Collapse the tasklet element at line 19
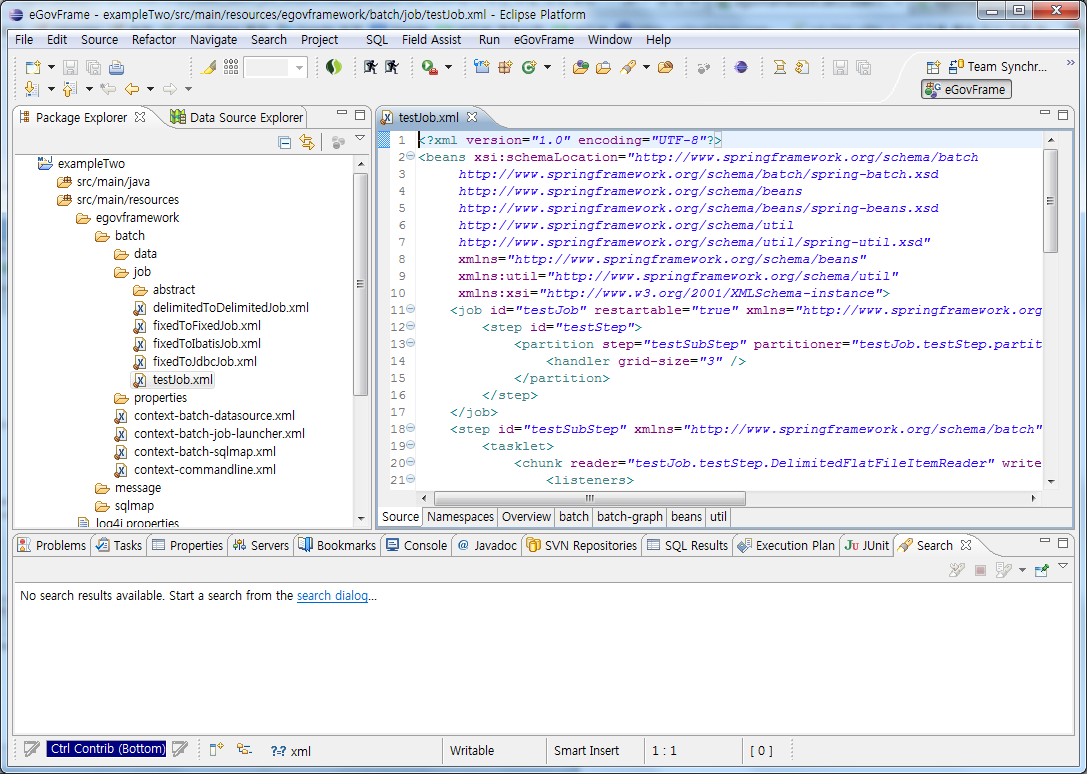Image resolution: width=1087 pixels, height=774 pixels. point(410,445)
